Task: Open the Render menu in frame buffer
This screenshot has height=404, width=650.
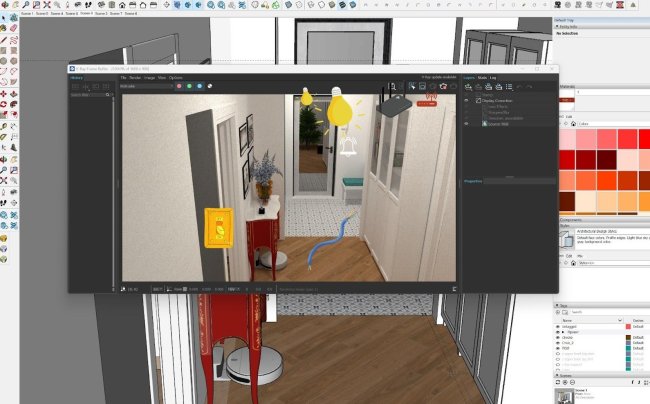Action: (134, 77)
